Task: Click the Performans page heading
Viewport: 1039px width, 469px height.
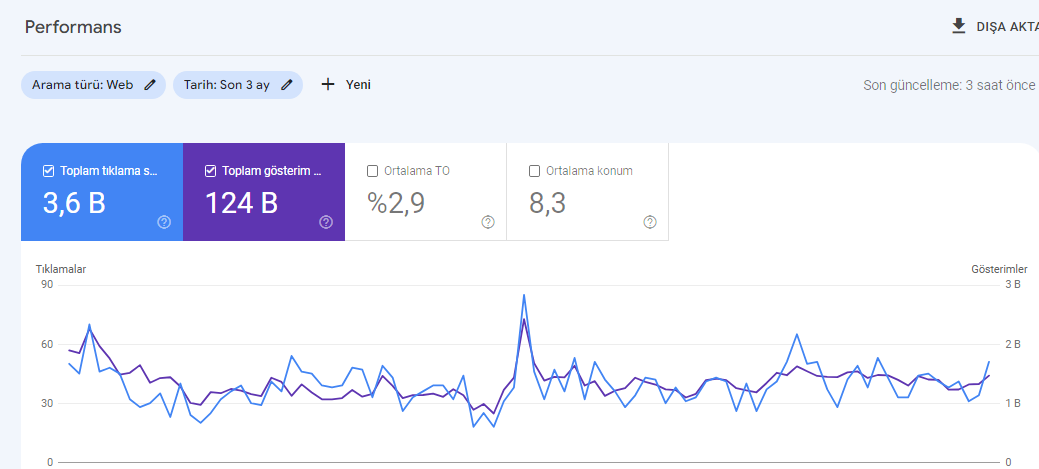Action: (x=73, y=27)
